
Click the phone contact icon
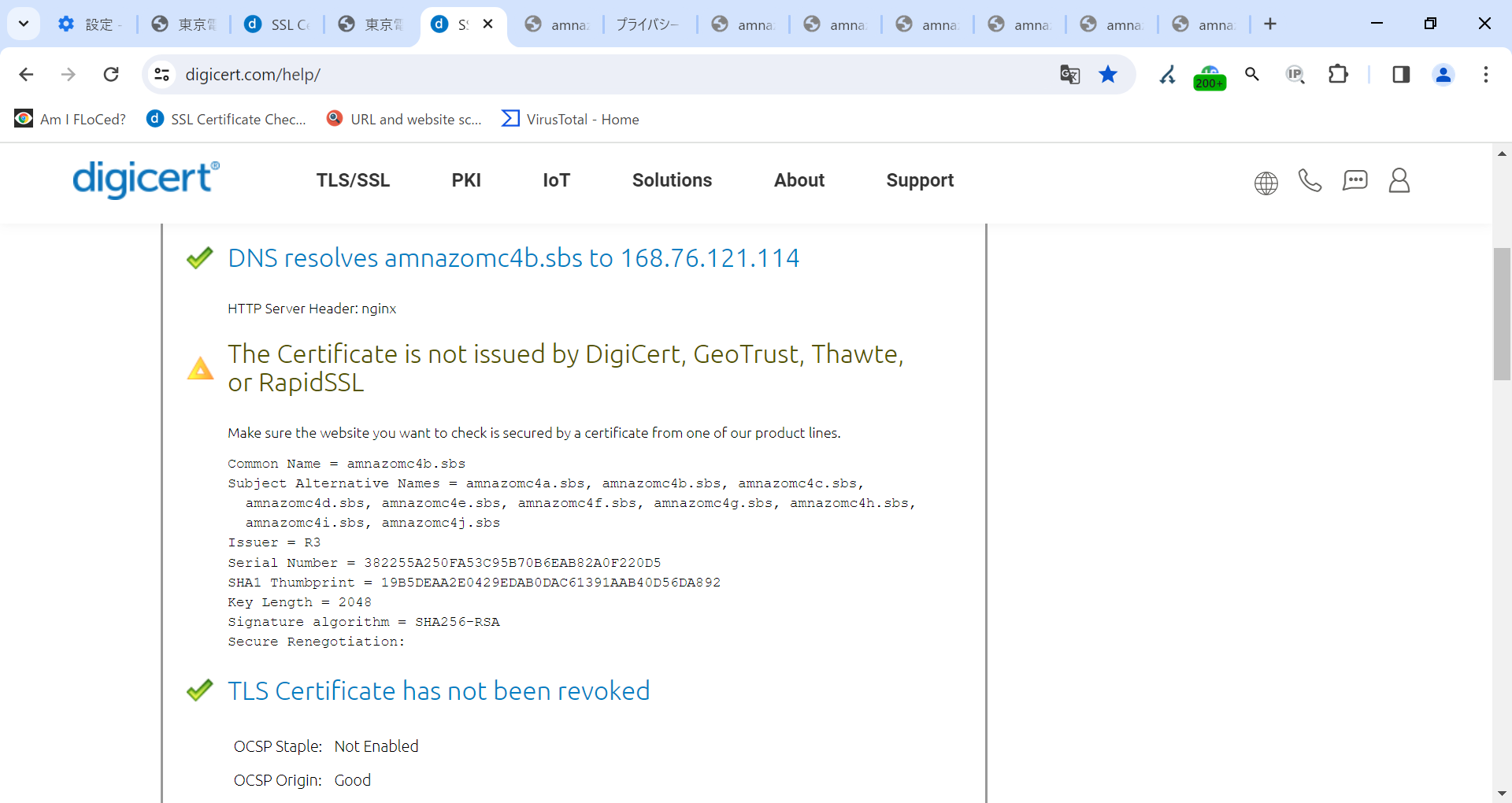pyautogui.click(x=1310, y=181)
